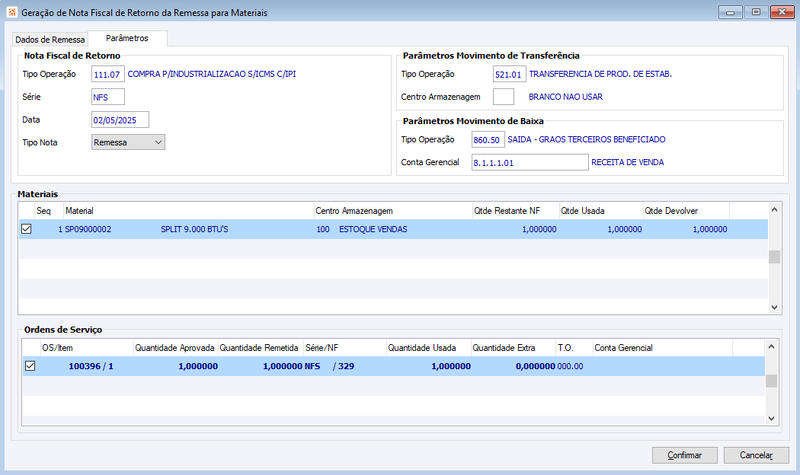Click Qtde Devolver column header
Image resolution: width=800 pixels, height=475 pixels.
click(686, 211)
